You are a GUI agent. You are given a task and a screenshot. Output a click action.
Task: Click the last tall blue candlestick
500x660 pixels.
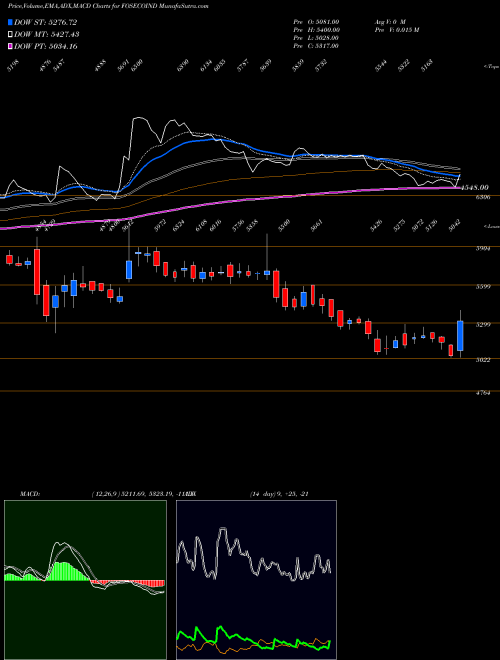tap(460, 335)
